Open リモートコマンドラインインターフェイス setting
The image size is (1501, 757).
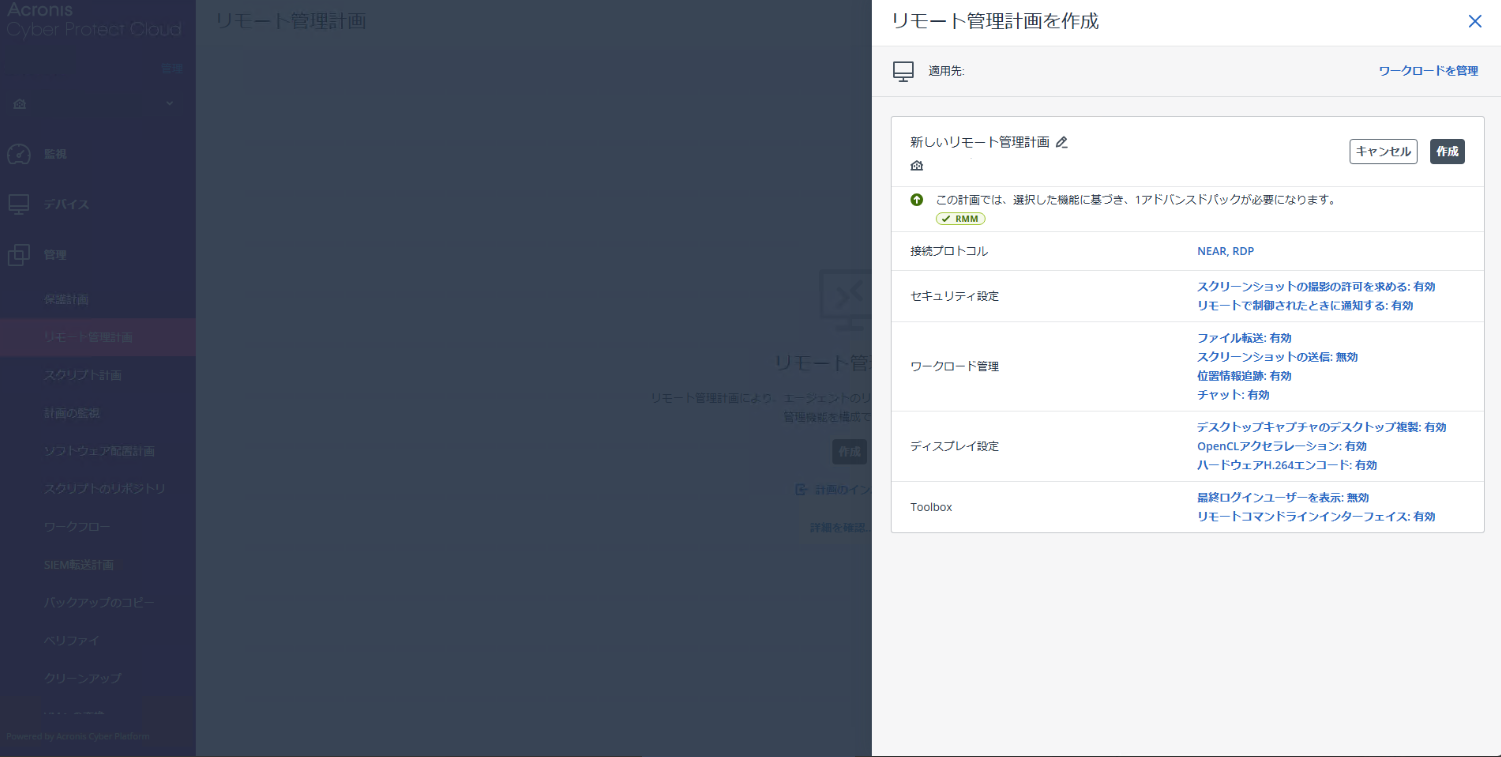[1315, 516]
